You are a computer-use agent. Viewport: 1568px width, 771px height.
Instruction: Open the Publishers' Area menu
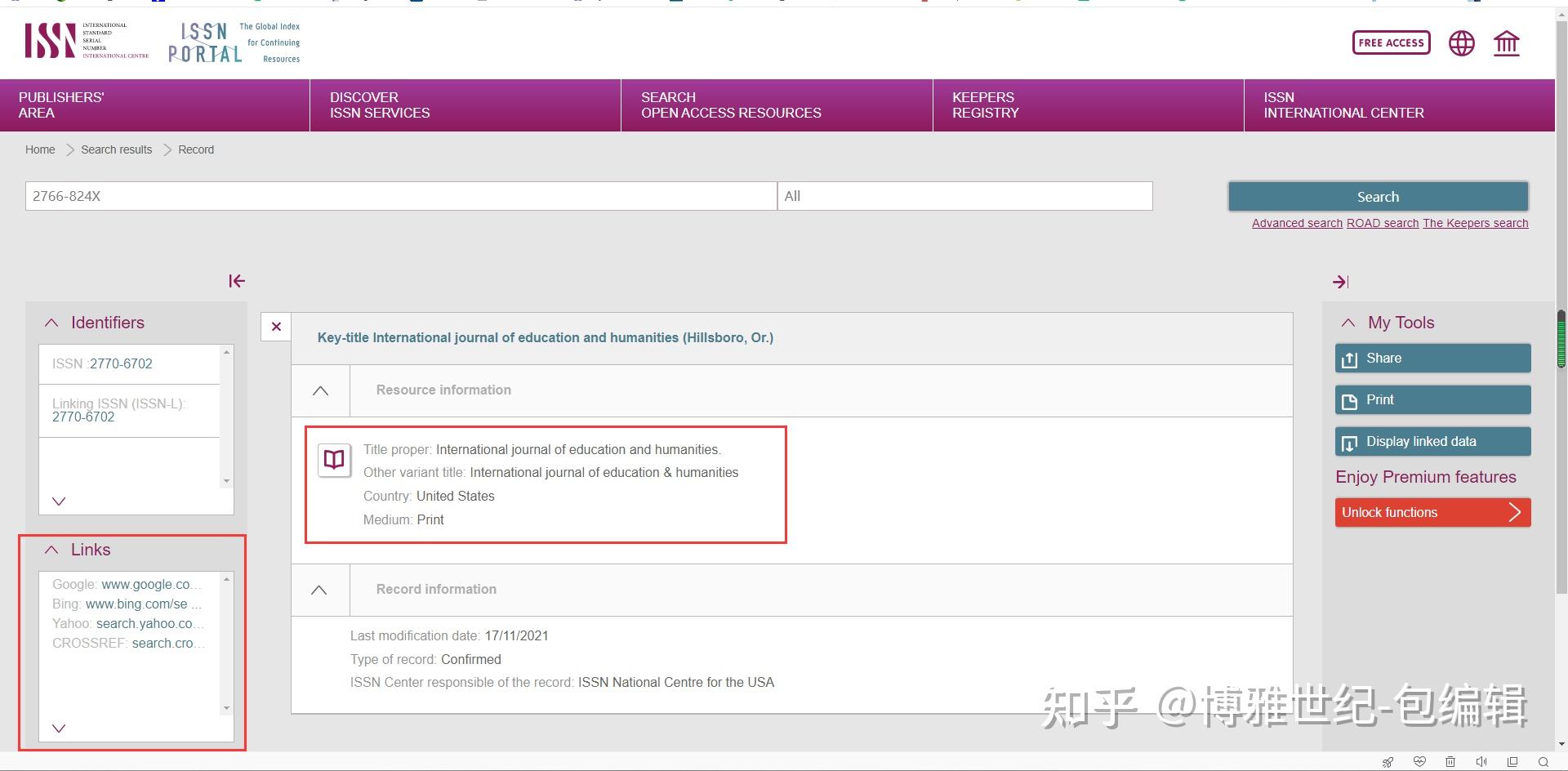click(154, 105)
